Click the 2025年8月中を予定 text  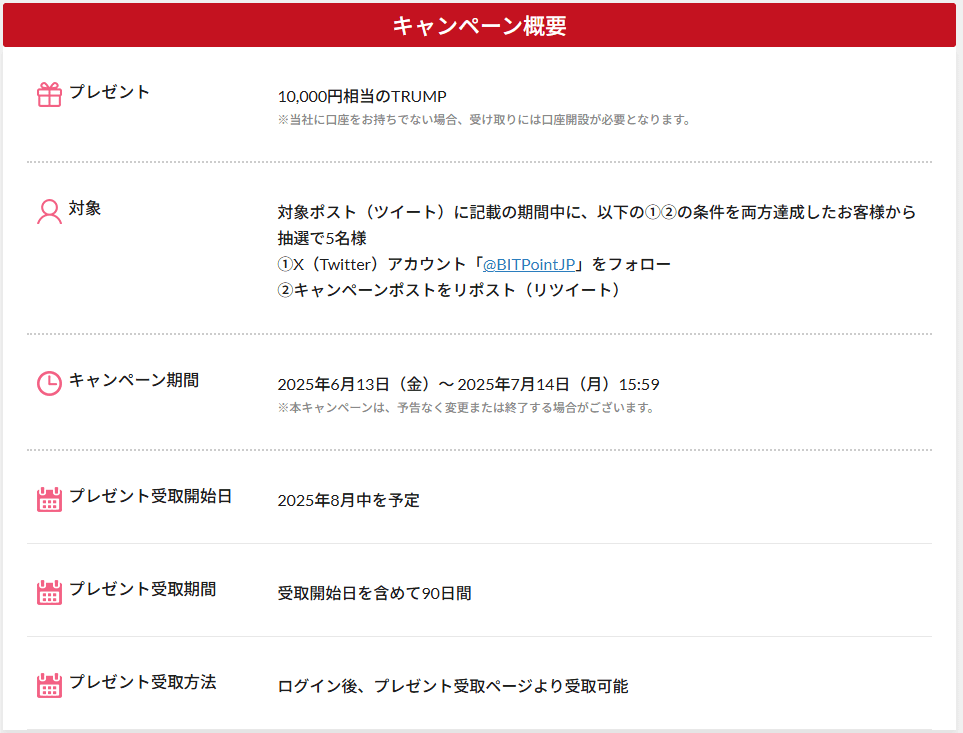tap(348, 500)
